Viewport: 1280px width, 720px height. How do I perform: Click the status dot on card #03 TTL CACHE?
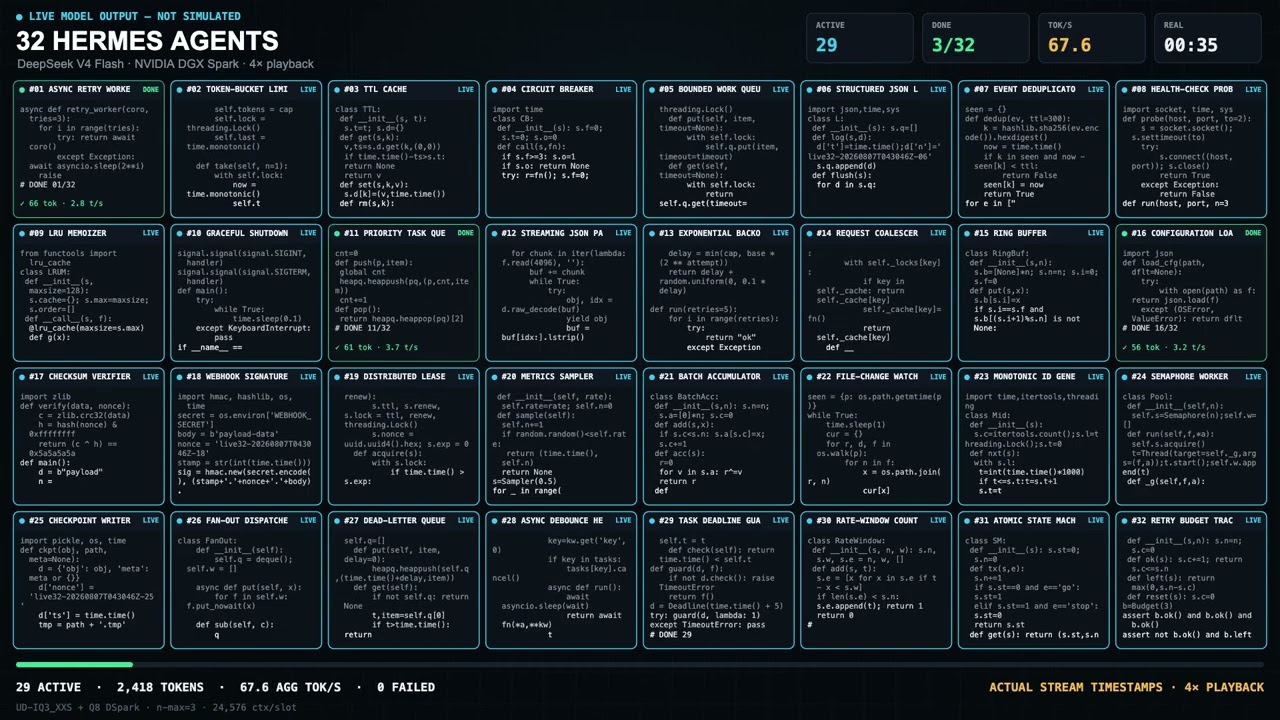[337, 89]
